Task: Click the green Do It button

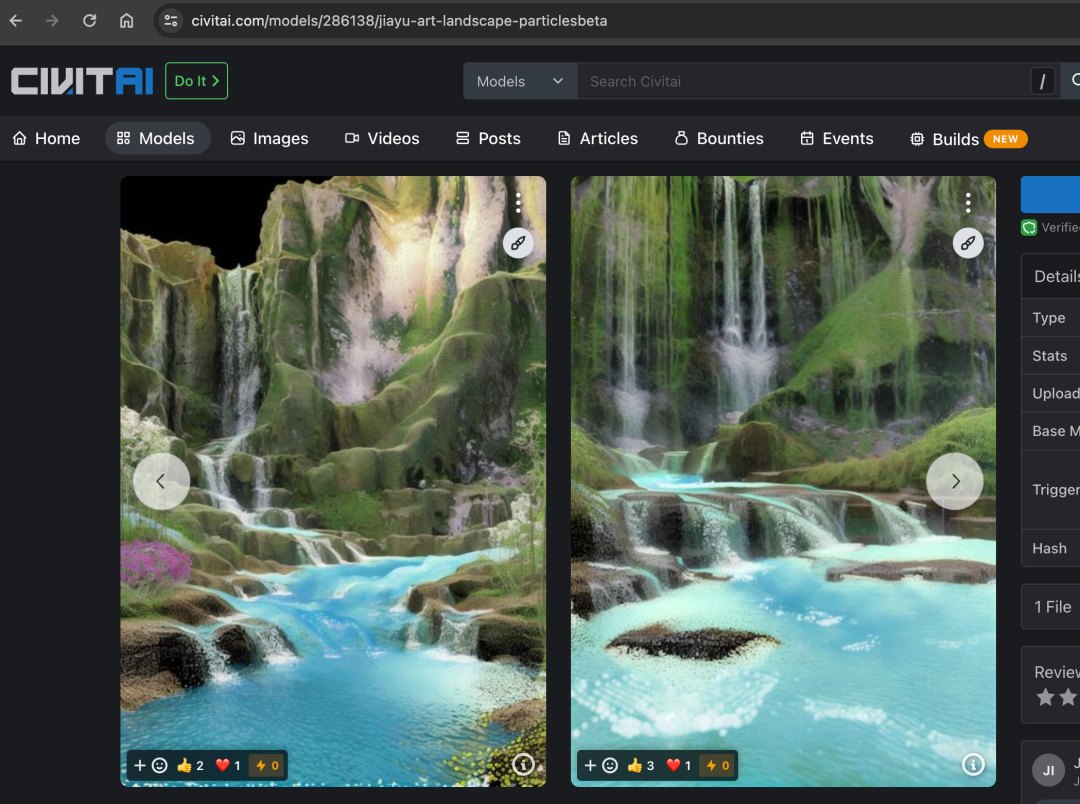Action: click(x=196, y=81)
